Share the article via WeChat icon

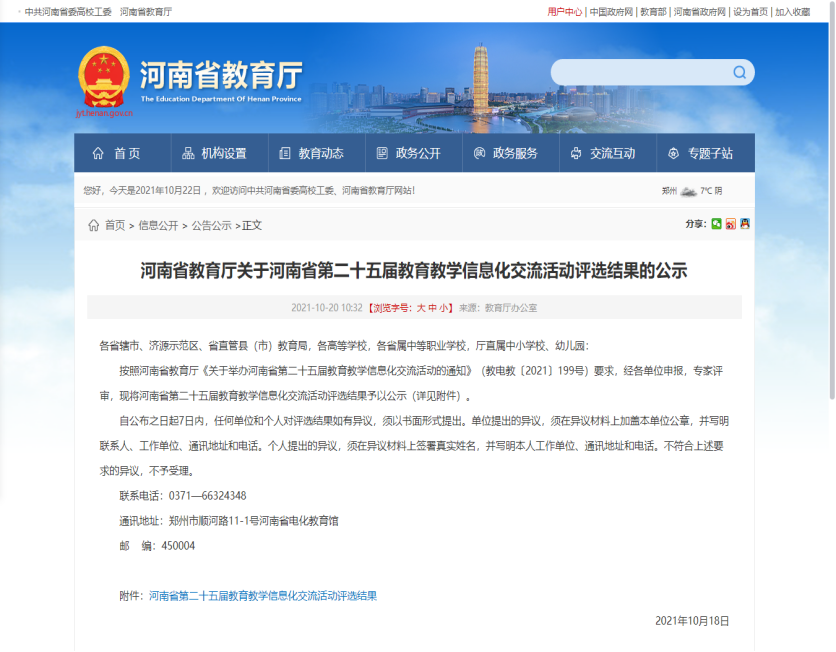(x=716, y=224)
